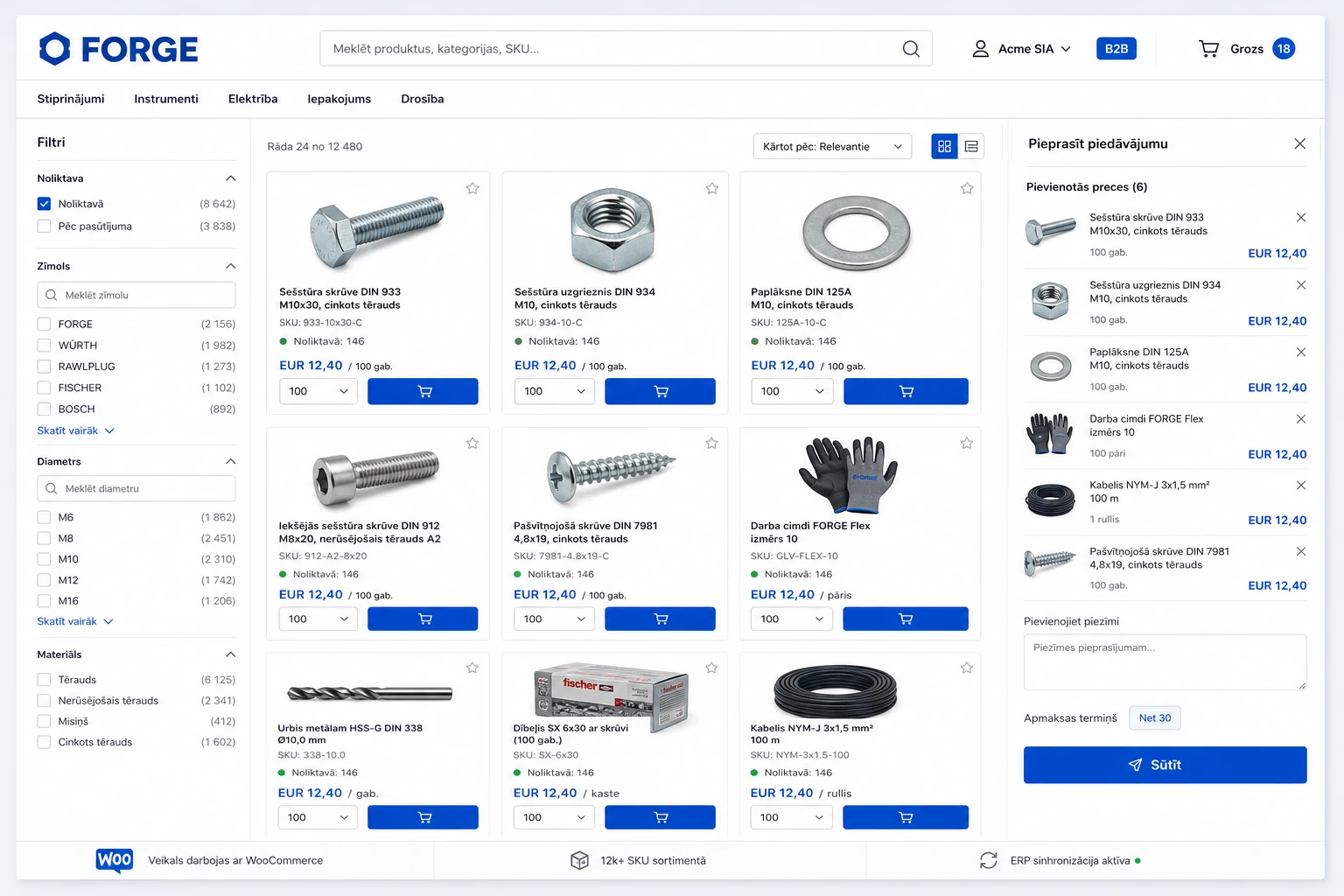Remove Kabelis NYM-J from quote list
This screenshot has height=896, width=1344.
click(x=1301, y=486)
